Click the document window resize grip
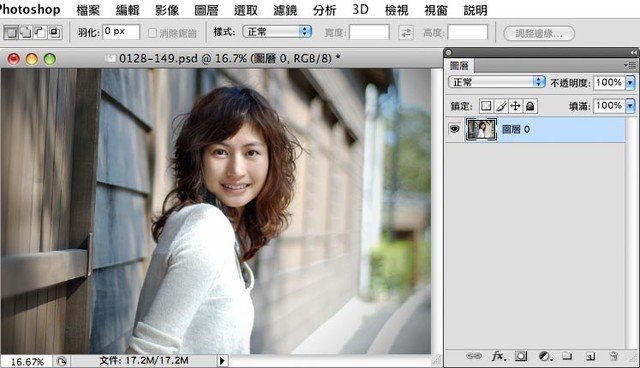 (437, 360)
